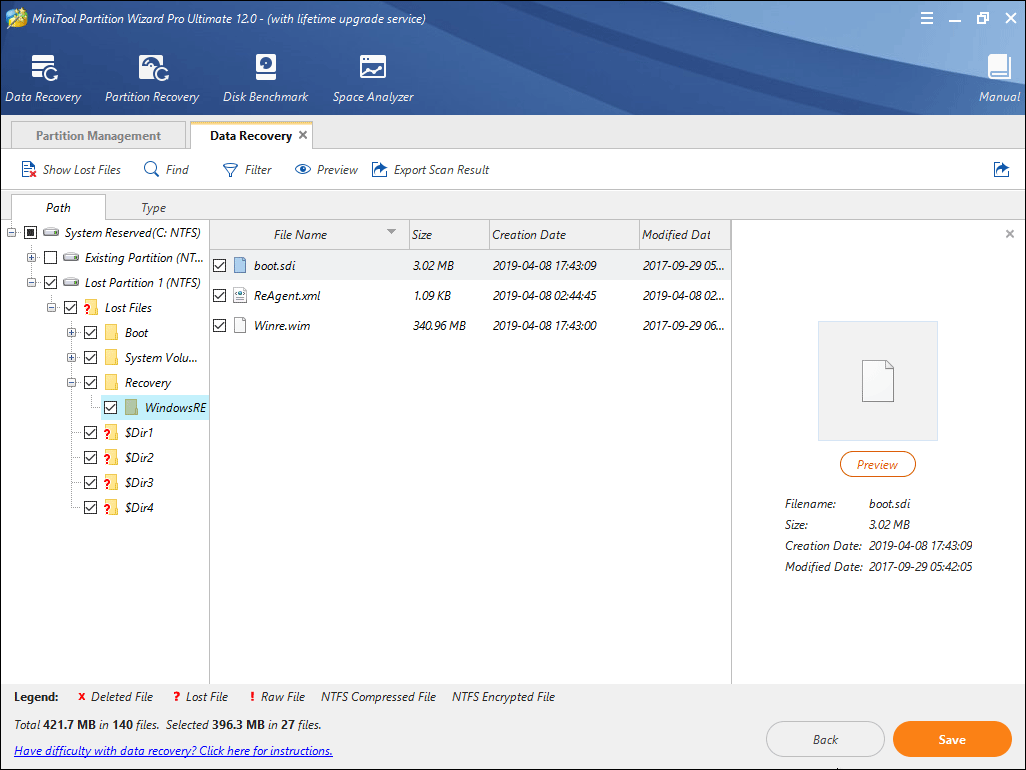Switch to the Type view tab
Screen dimensions: 1026x770
click(153, 208)
